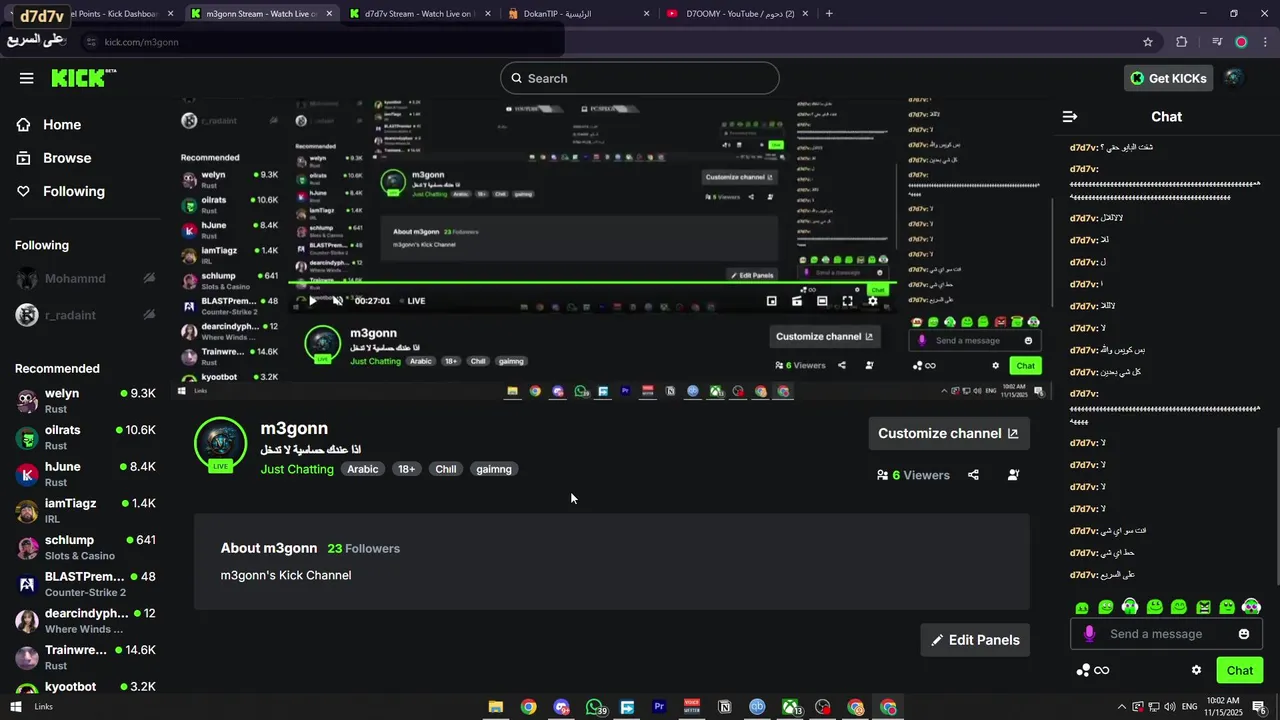Share the channel

click(973, 475)
